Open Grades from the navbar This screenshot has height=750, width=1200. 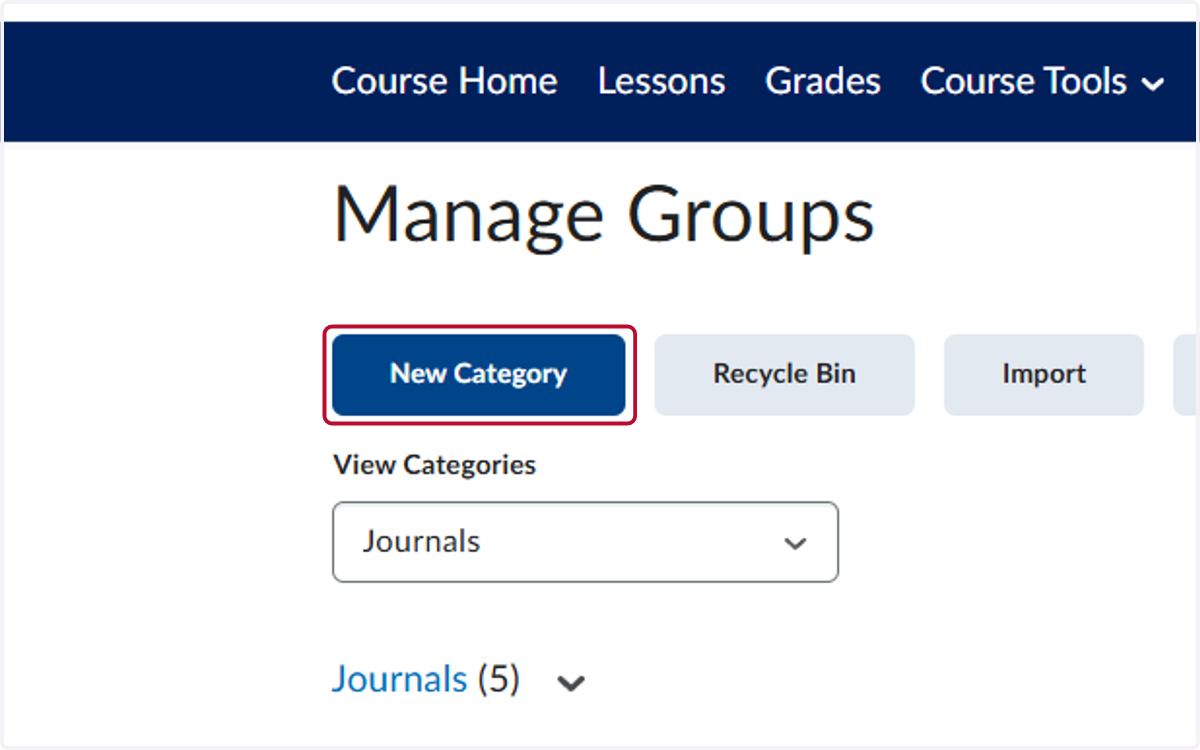pyautogui.click(x=823, y=81)
